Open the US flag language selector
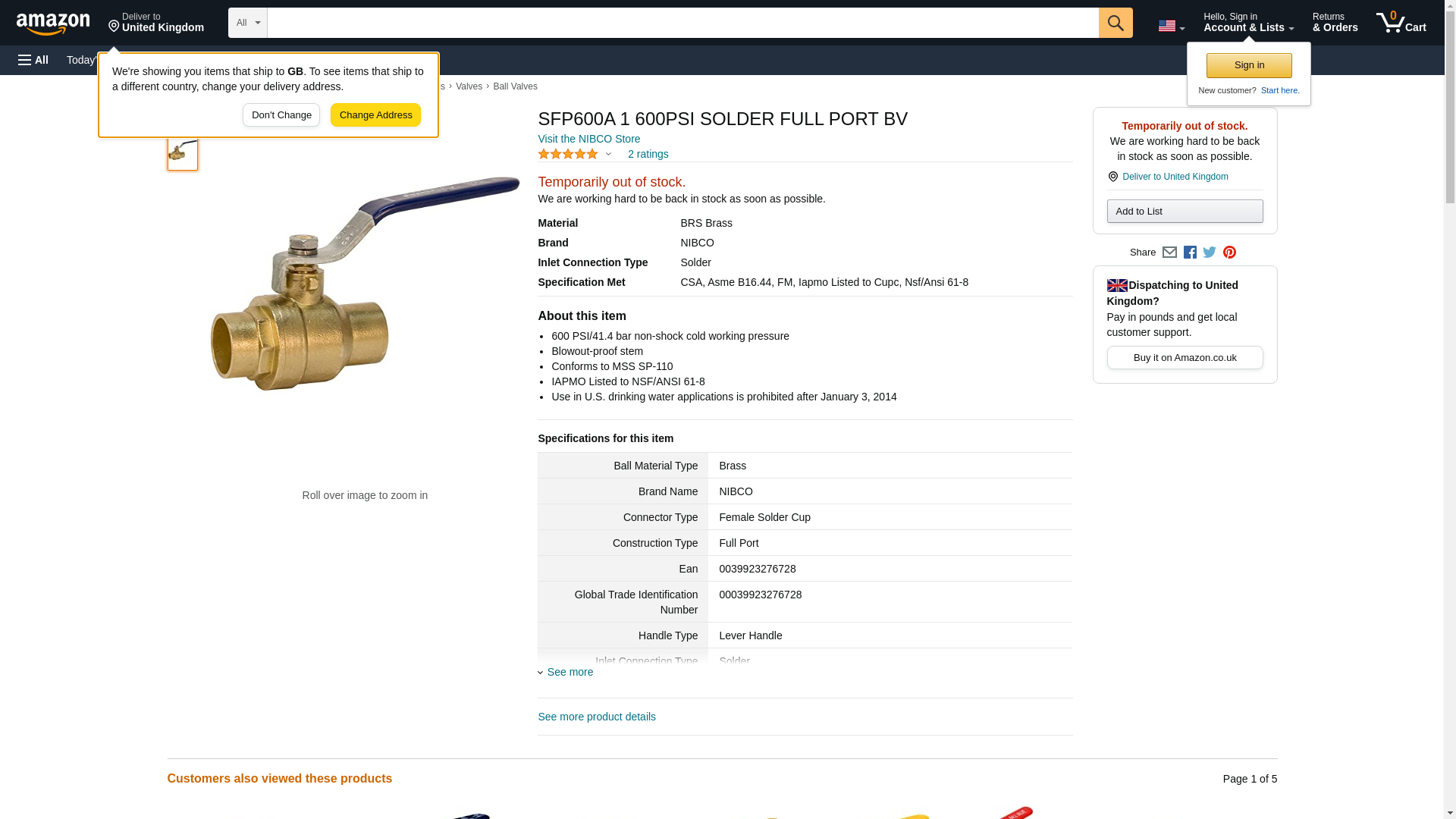The height and width of the screenshot is (819, 1456). click(1172, 26)
